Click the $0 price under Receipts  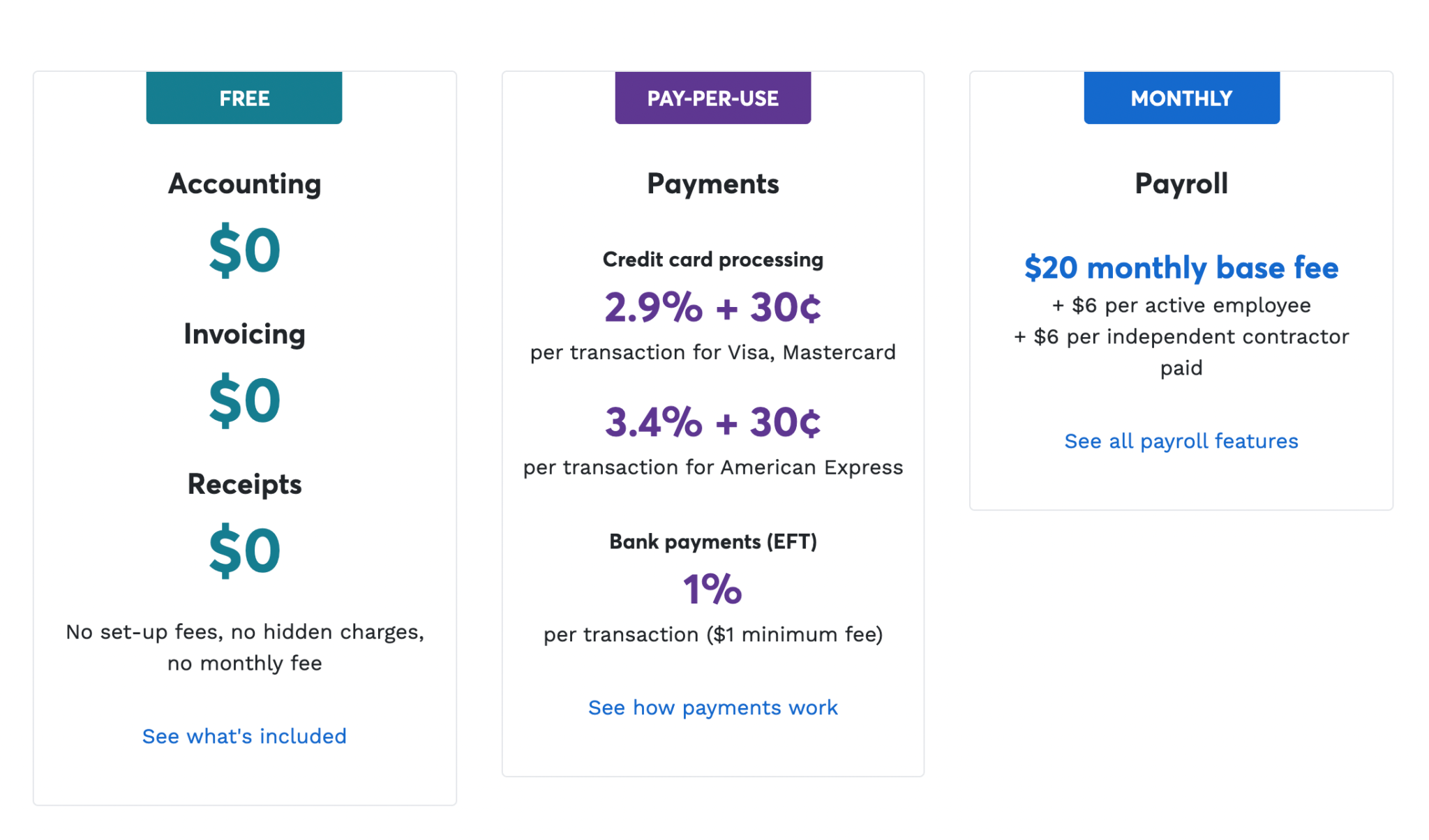244,550
